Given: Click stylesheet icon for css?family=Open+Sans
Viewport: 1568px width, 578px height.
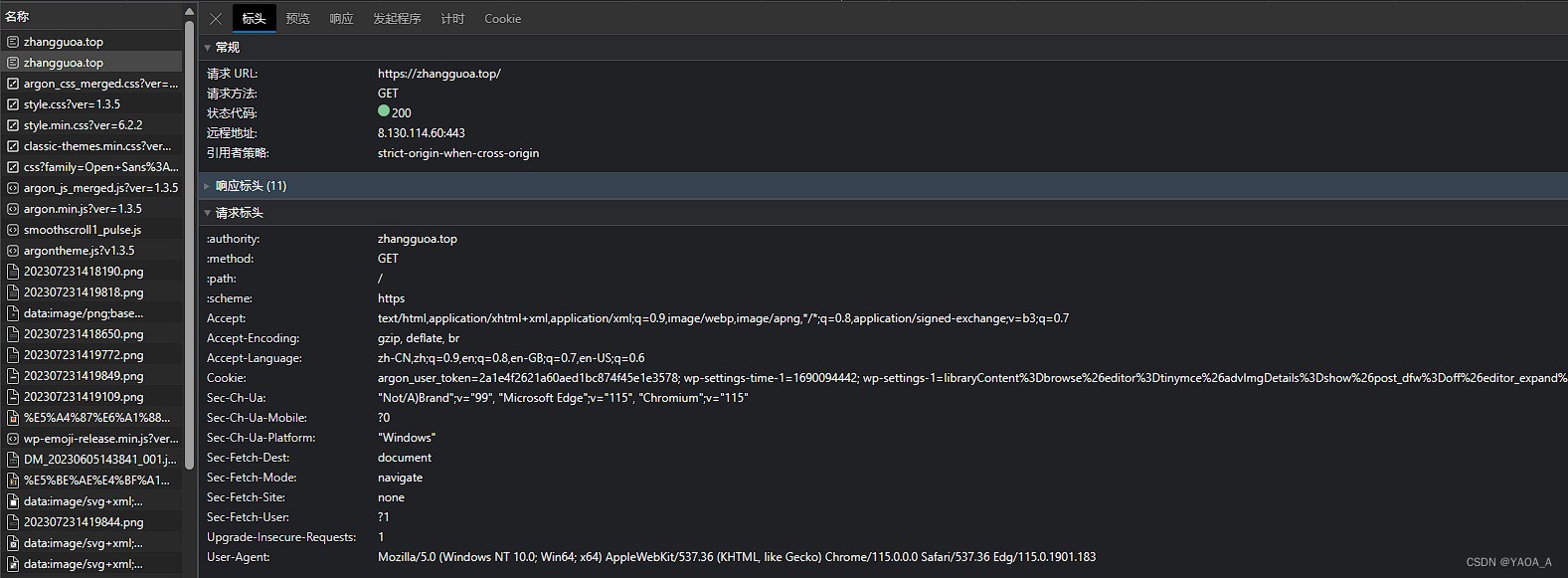Looking at the screenshot, I should point(13,167).
